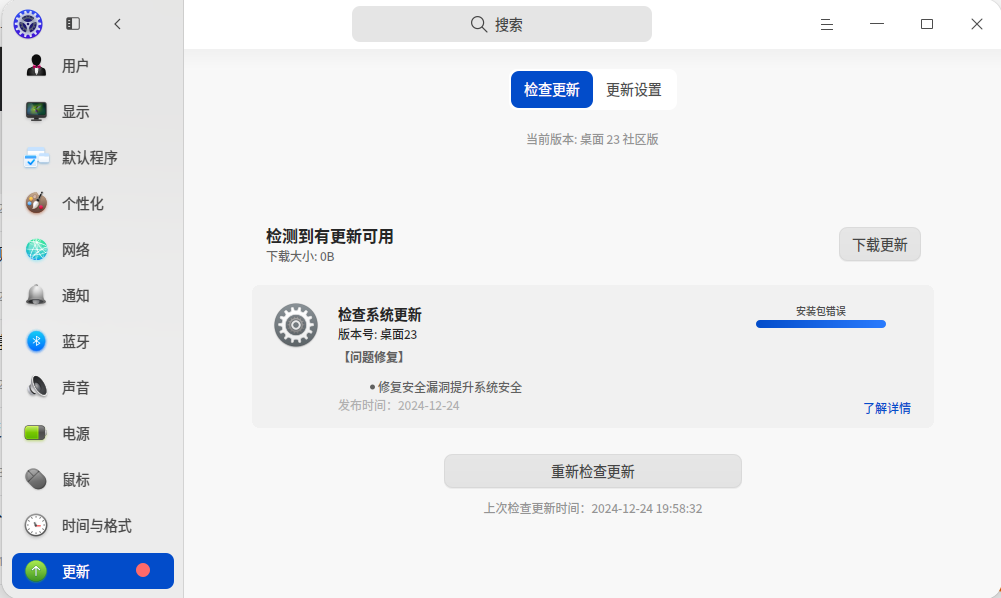
Task: Open the hamburger main menu
Action: [x=827, y=24]
